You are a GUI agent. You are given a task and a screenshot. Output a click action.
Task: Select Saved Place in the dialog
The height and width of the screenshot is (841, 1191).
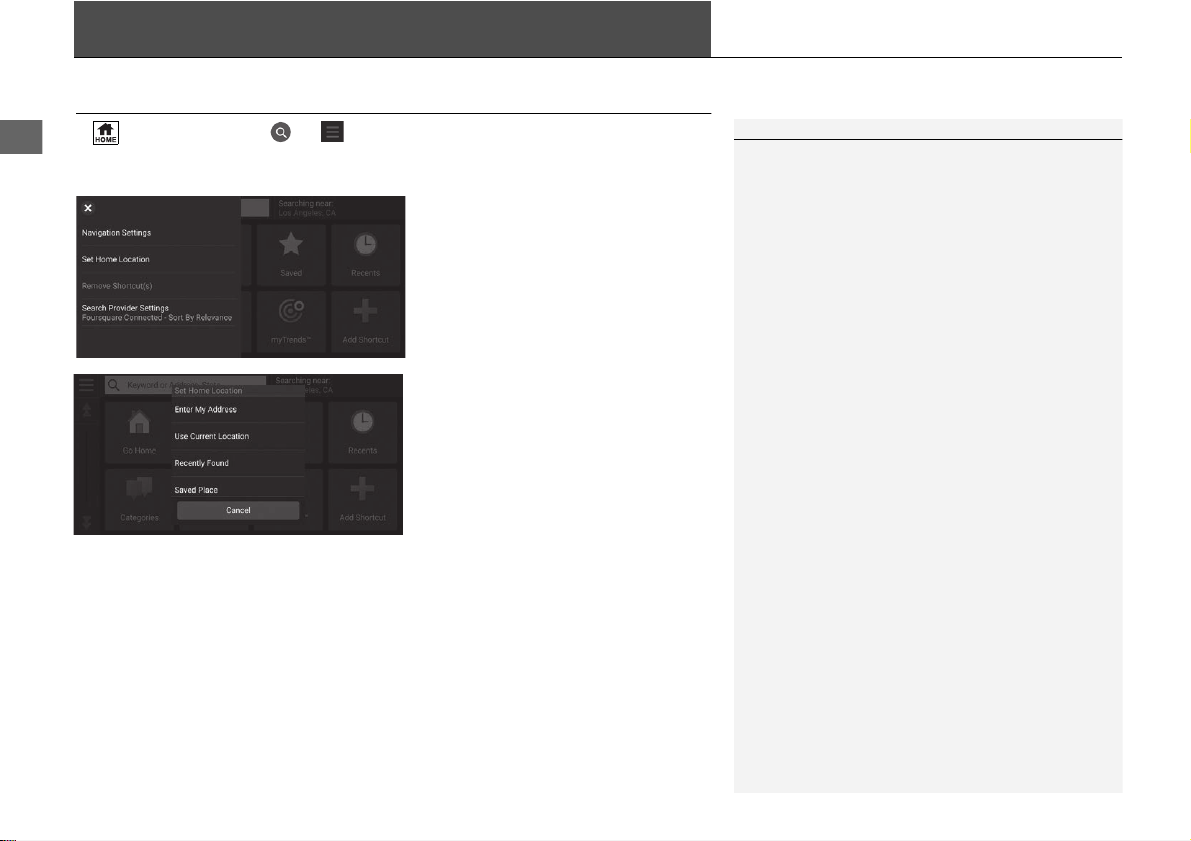[x=239, y=488]
